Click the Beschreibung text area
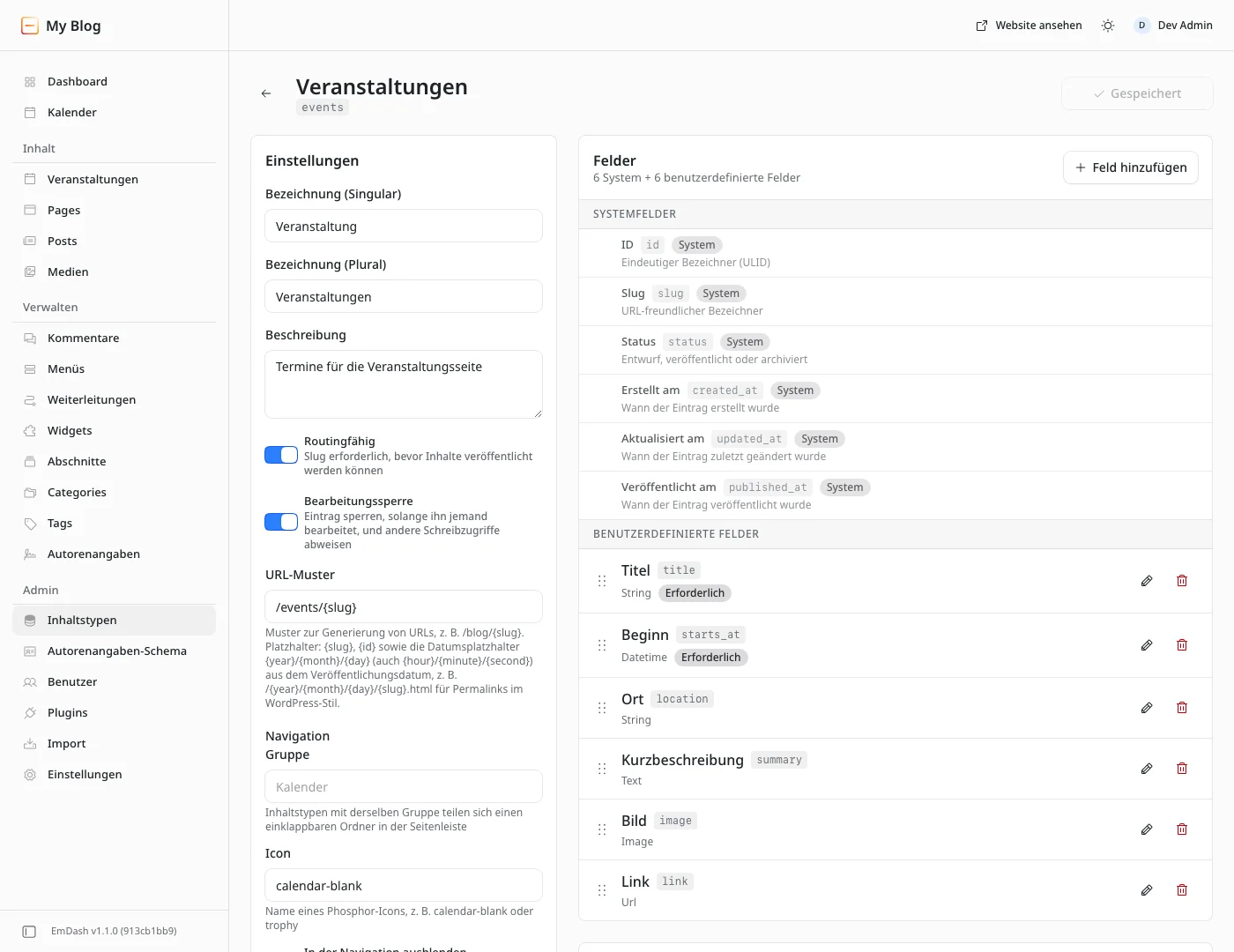 pyautogui.click(x=404, y=384)
